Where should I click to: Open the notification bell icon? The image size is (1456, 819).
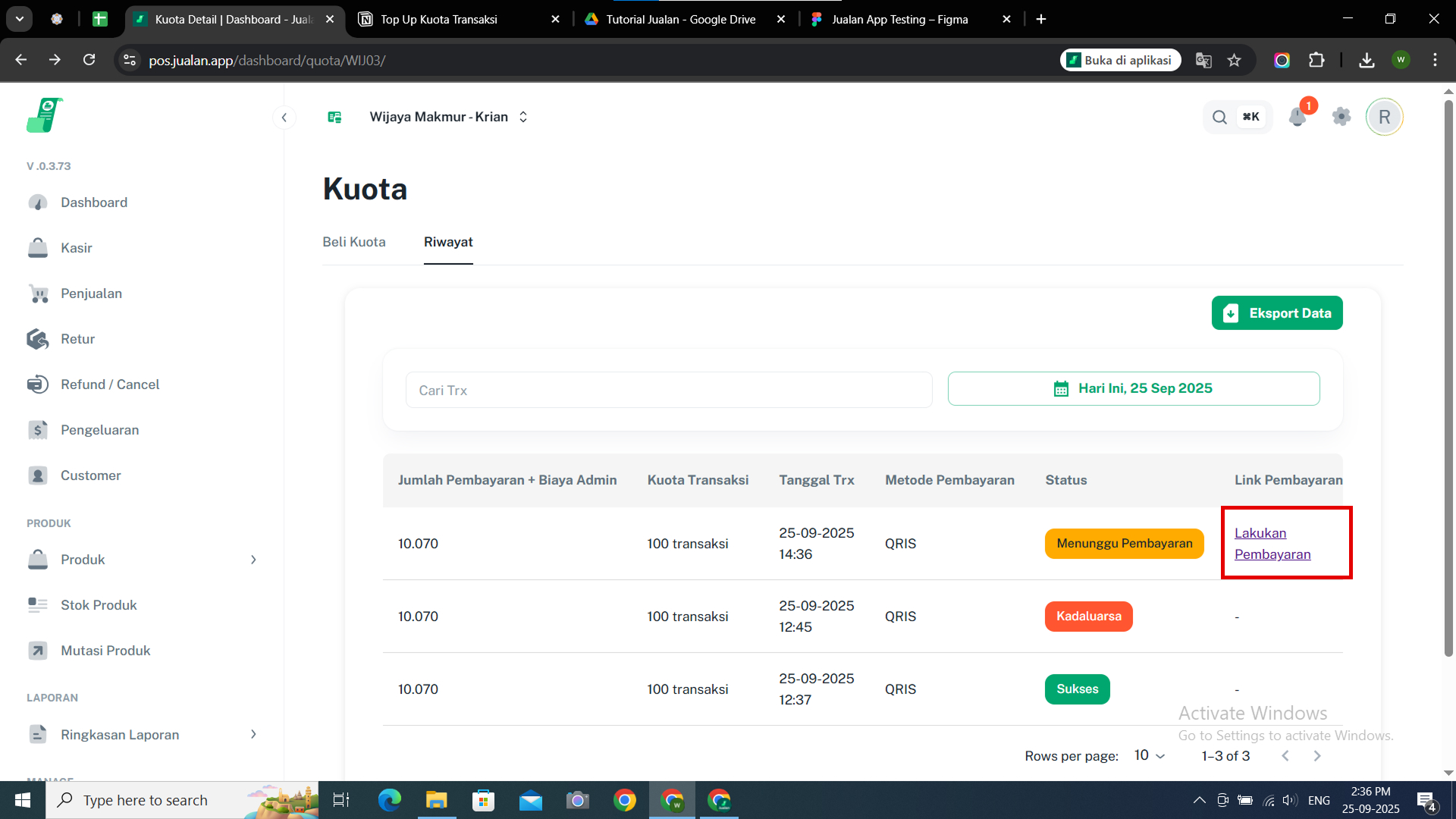coord(1298,117)
